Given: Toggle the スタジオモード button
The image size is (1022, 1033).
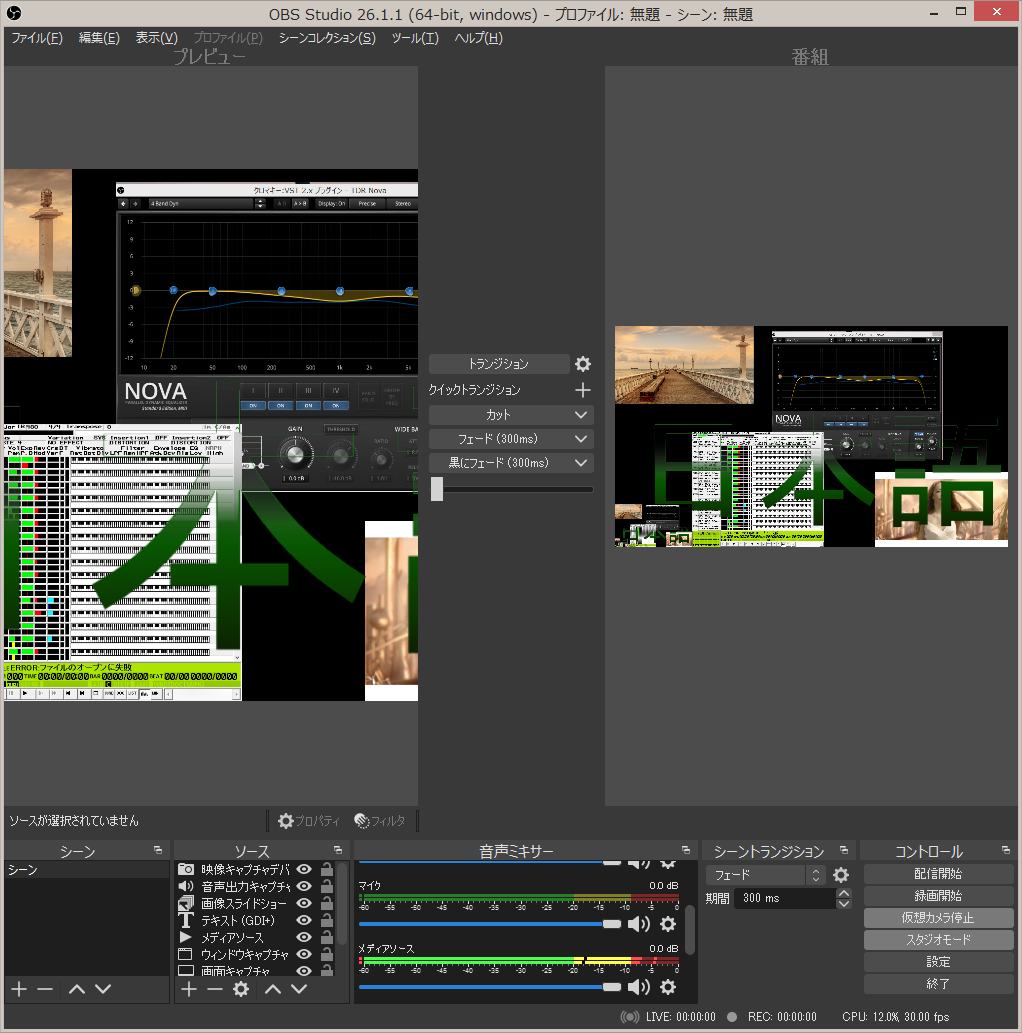Looking at the screenshot, I should tap(938, 939).
